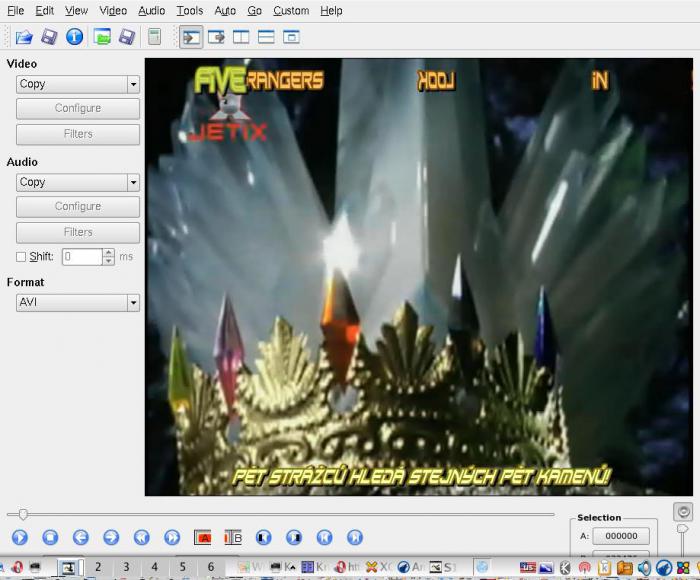Open the Klipper clipboard tray icon
The width and height of the screenshot is (700, 580).
pos(604,567)
